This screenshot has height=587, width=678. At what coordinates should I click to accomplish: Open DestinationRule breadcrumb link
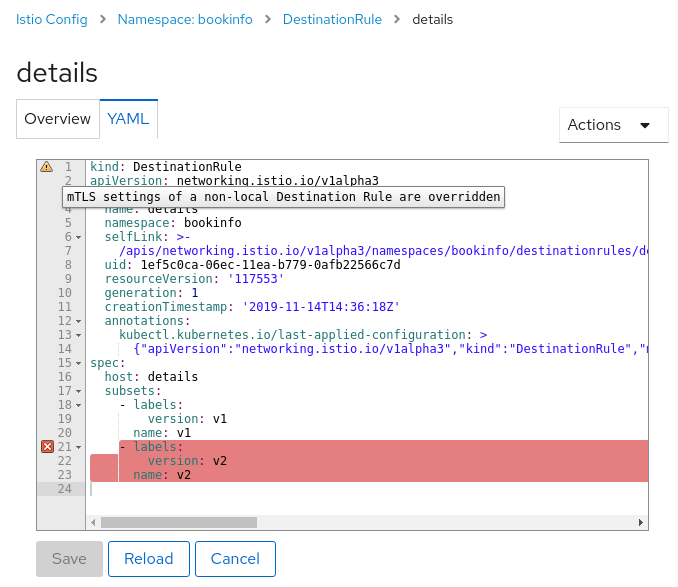point(332,19)
